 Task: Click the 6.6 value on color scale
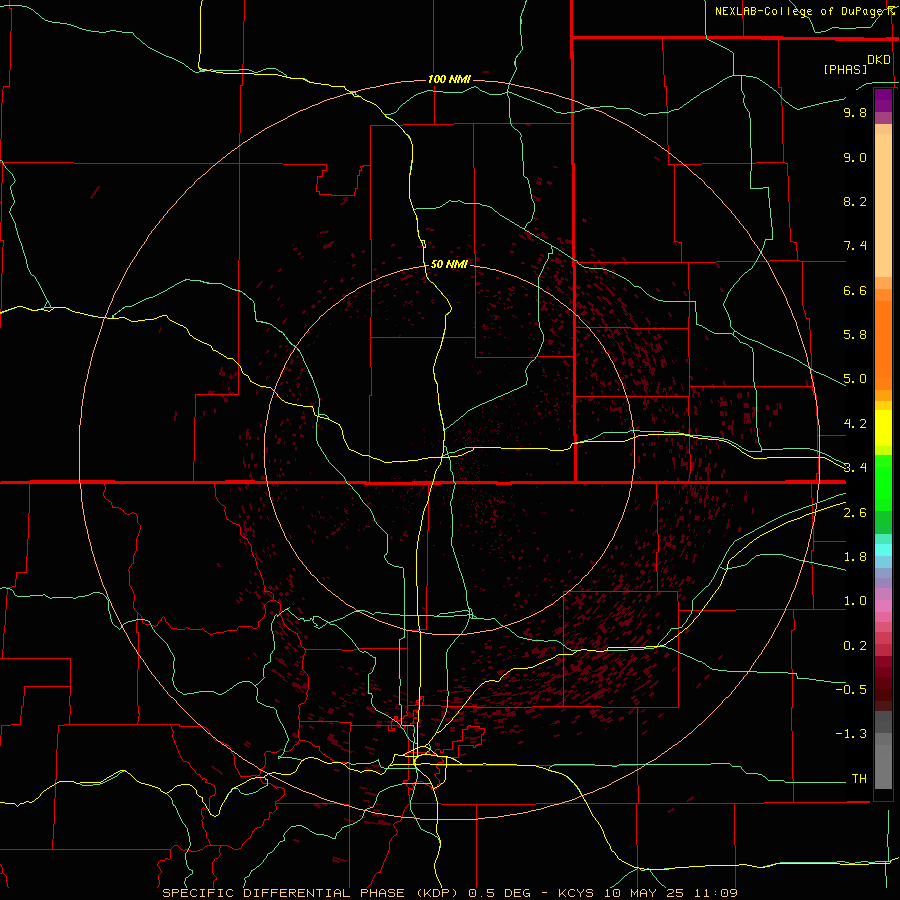tap(855, 290)
